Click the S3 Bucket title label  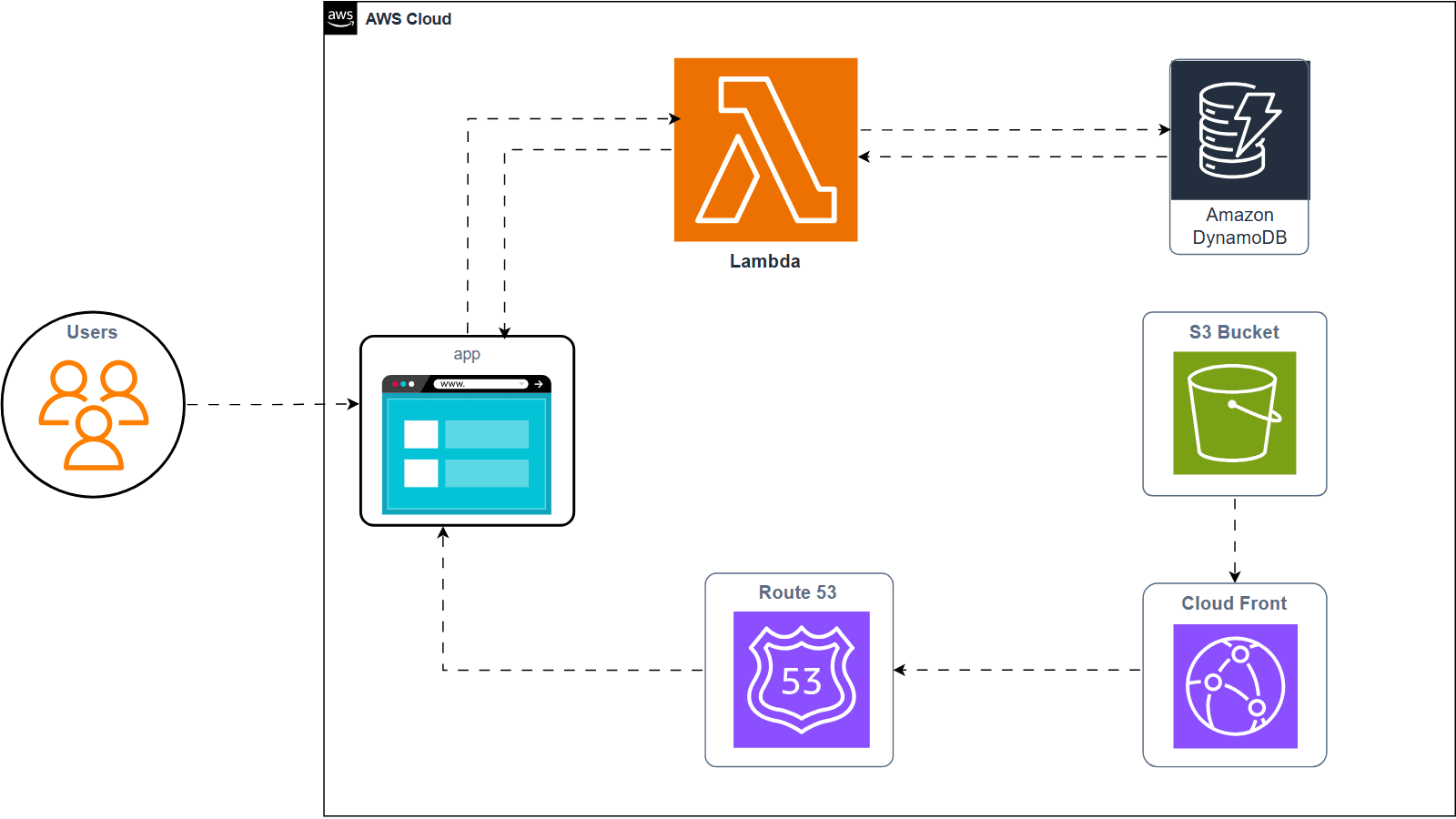[1234, 332]
